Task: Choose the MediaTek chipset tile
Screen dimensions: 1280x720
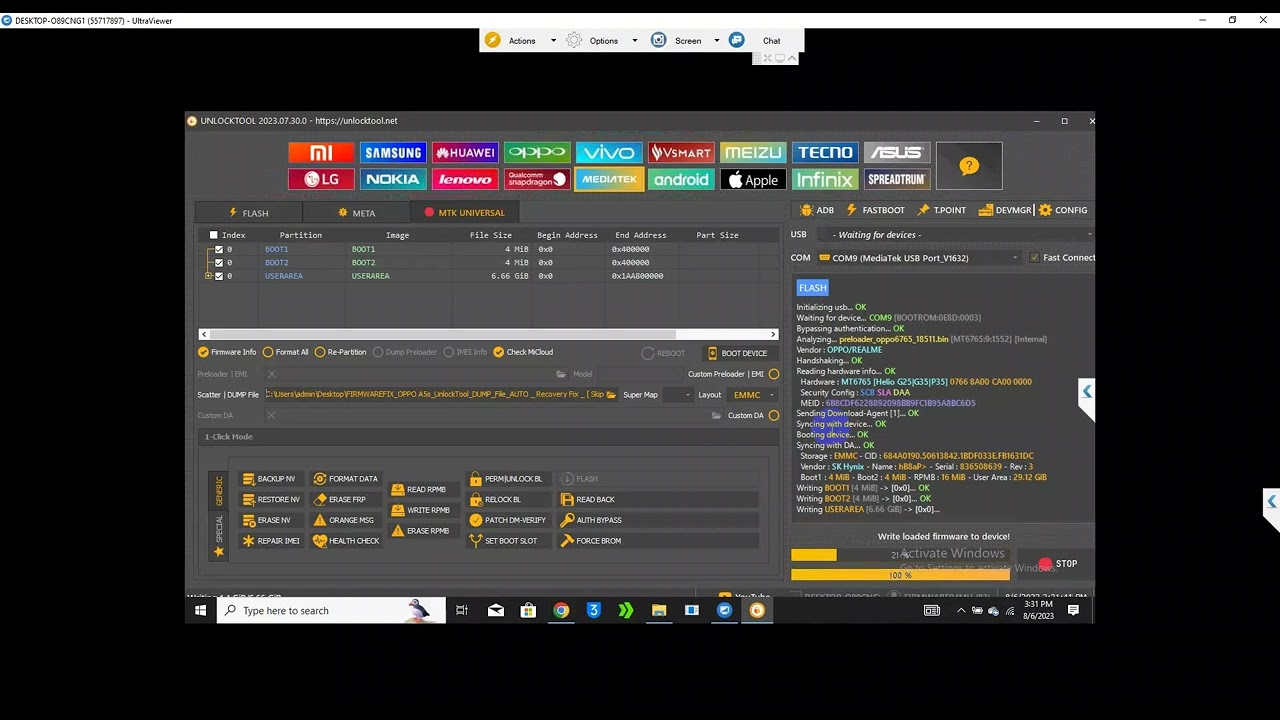Action: (609, 180)
